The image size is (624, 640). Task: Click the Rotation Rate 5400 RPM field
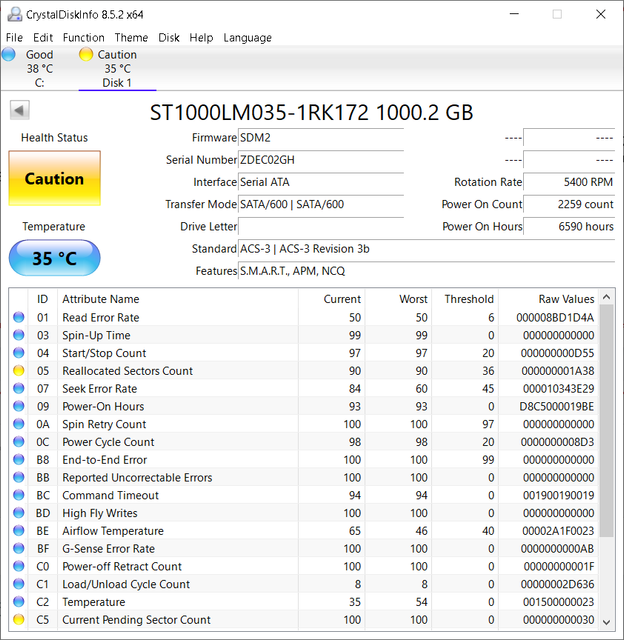pyautogui.click(x=569, y=182)
